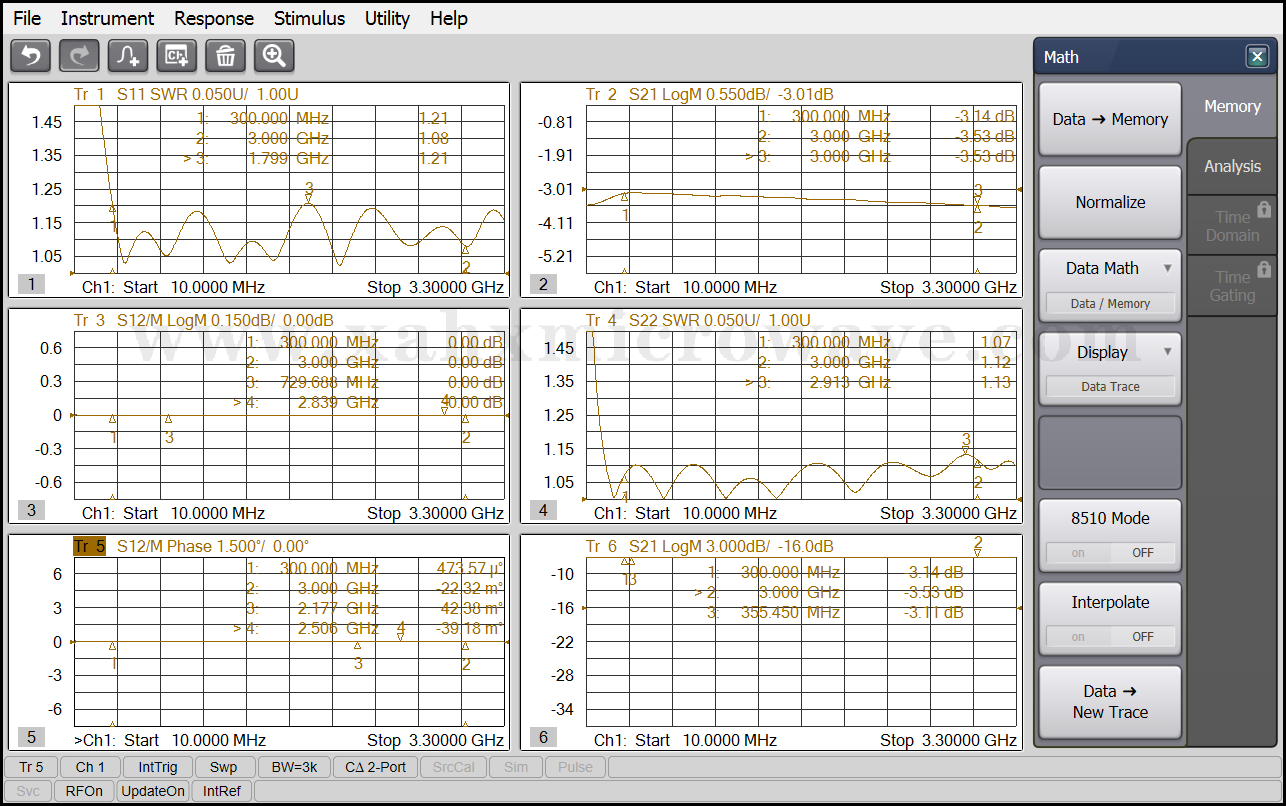1286x806 pixels.
Task: Toggle the 8510 Mode switch
Action: (1110, 552)
